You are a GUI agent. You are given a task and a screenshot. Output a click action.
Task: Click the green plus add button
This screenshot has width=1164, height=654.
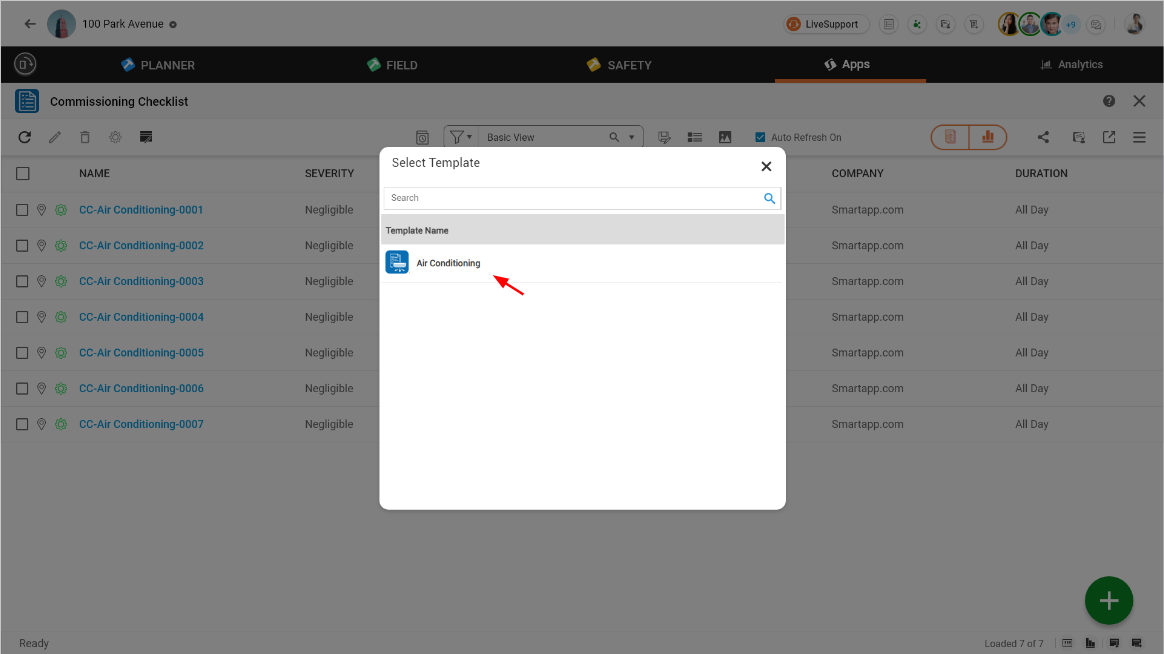[1109, 601]
